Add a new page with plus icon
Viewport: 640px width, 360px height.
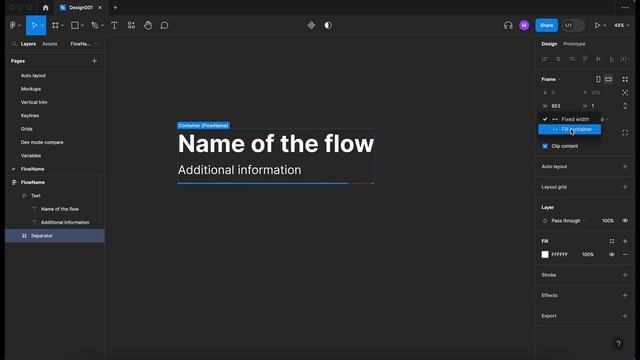point(94,61)
